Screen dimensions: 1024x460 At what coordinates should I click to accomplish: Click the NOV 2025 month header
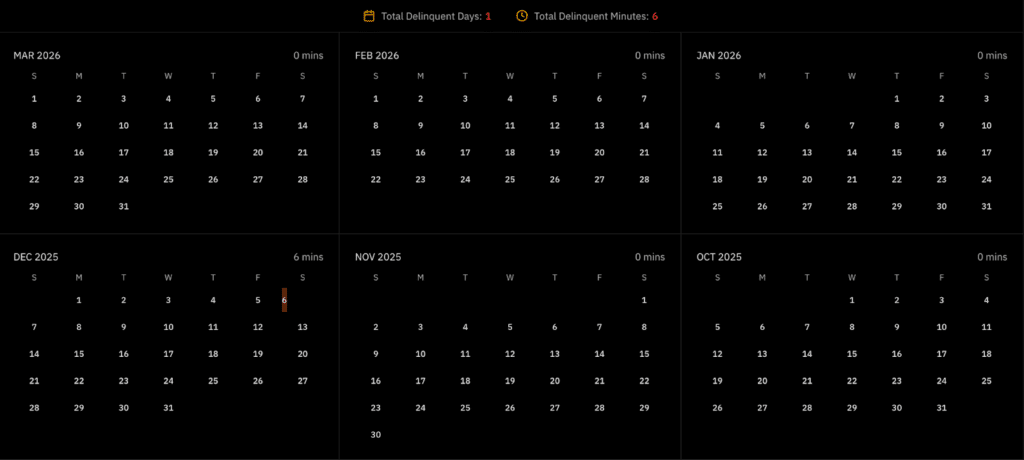tap(378, 257)
